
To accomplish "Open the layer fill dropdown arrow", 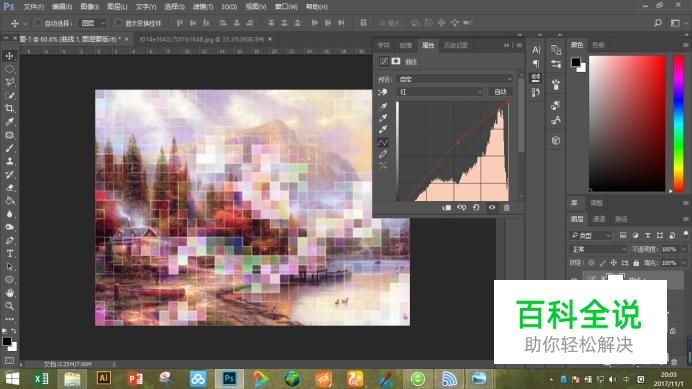I will point(684,263).
